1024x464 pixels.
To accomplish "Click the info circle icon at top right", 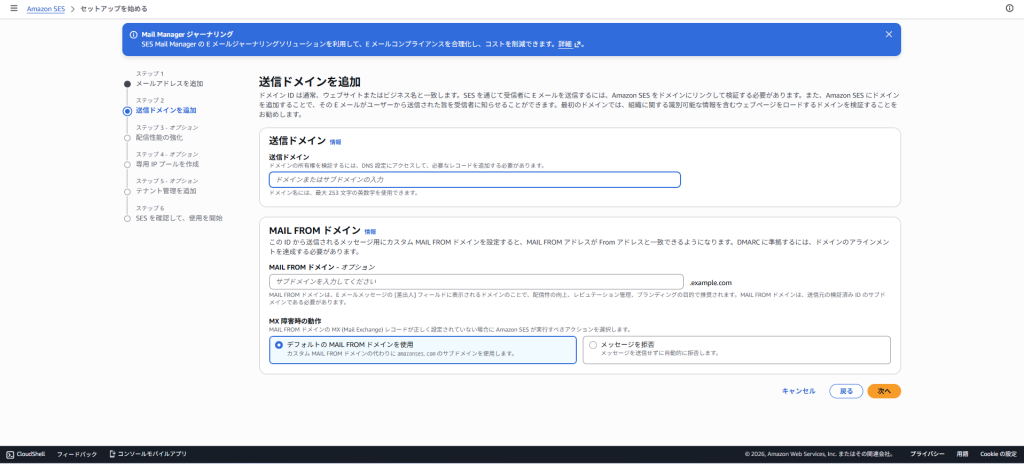I will click(1009, 8).
